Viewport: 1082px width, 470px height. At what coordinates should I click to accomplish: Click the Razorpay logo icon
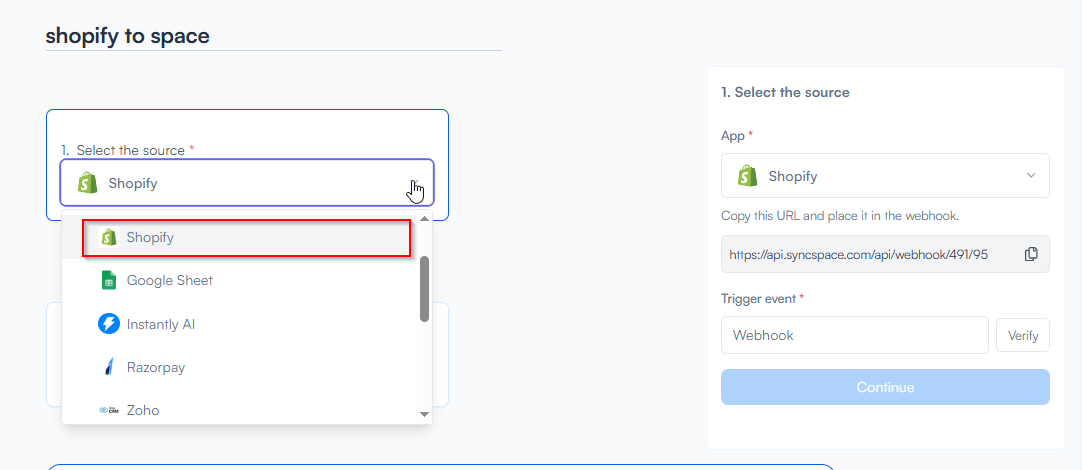109,367
